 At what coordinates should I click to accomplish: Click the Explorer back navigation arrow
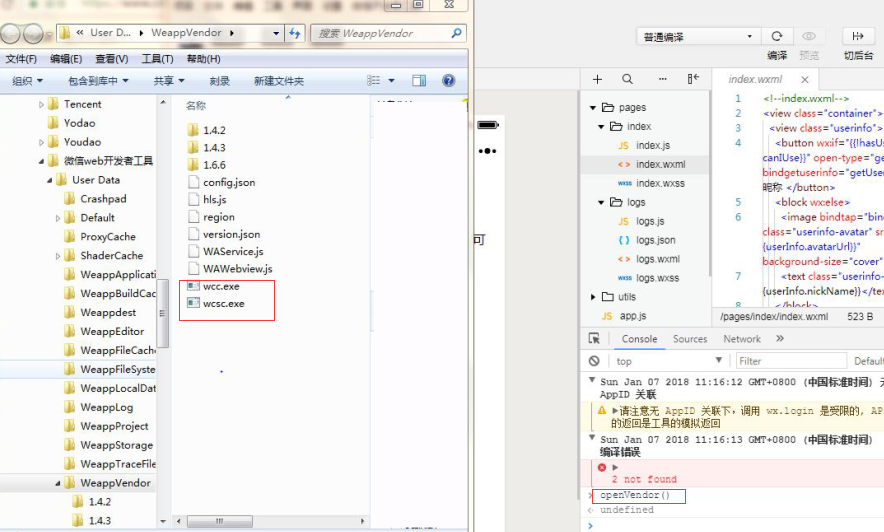coord(10,34)
